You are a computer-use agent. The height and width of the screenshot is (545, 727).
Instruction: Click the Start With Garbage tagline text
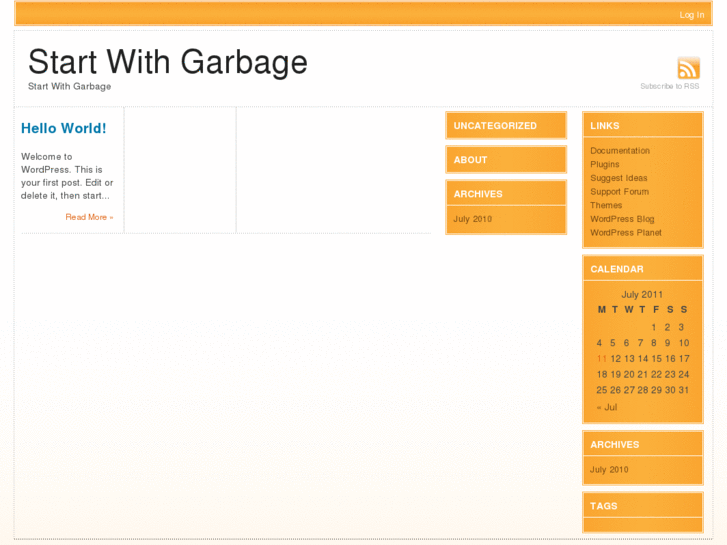coord(70,86)
